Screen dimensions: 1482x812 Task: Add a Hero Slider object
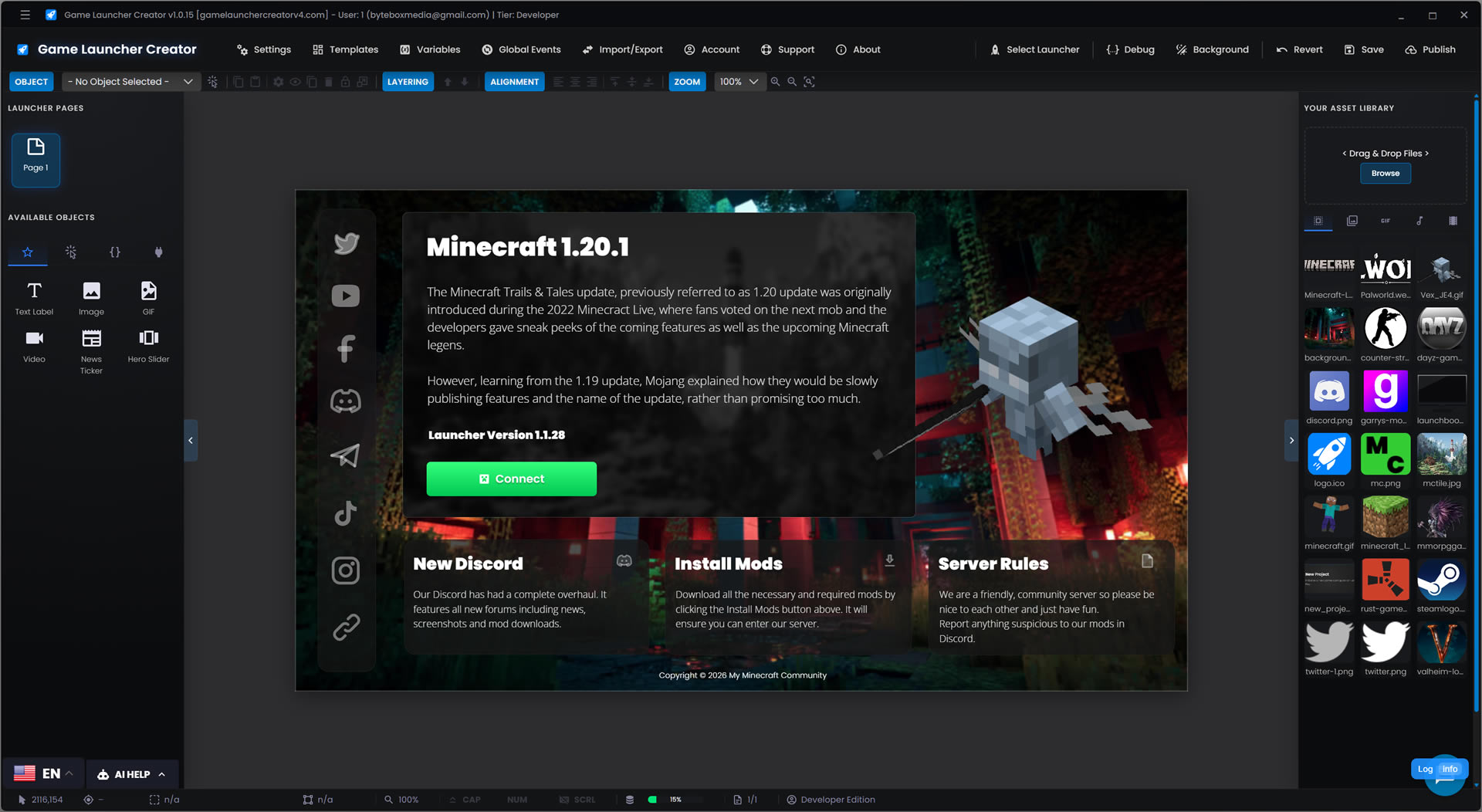tap(147, 345)
